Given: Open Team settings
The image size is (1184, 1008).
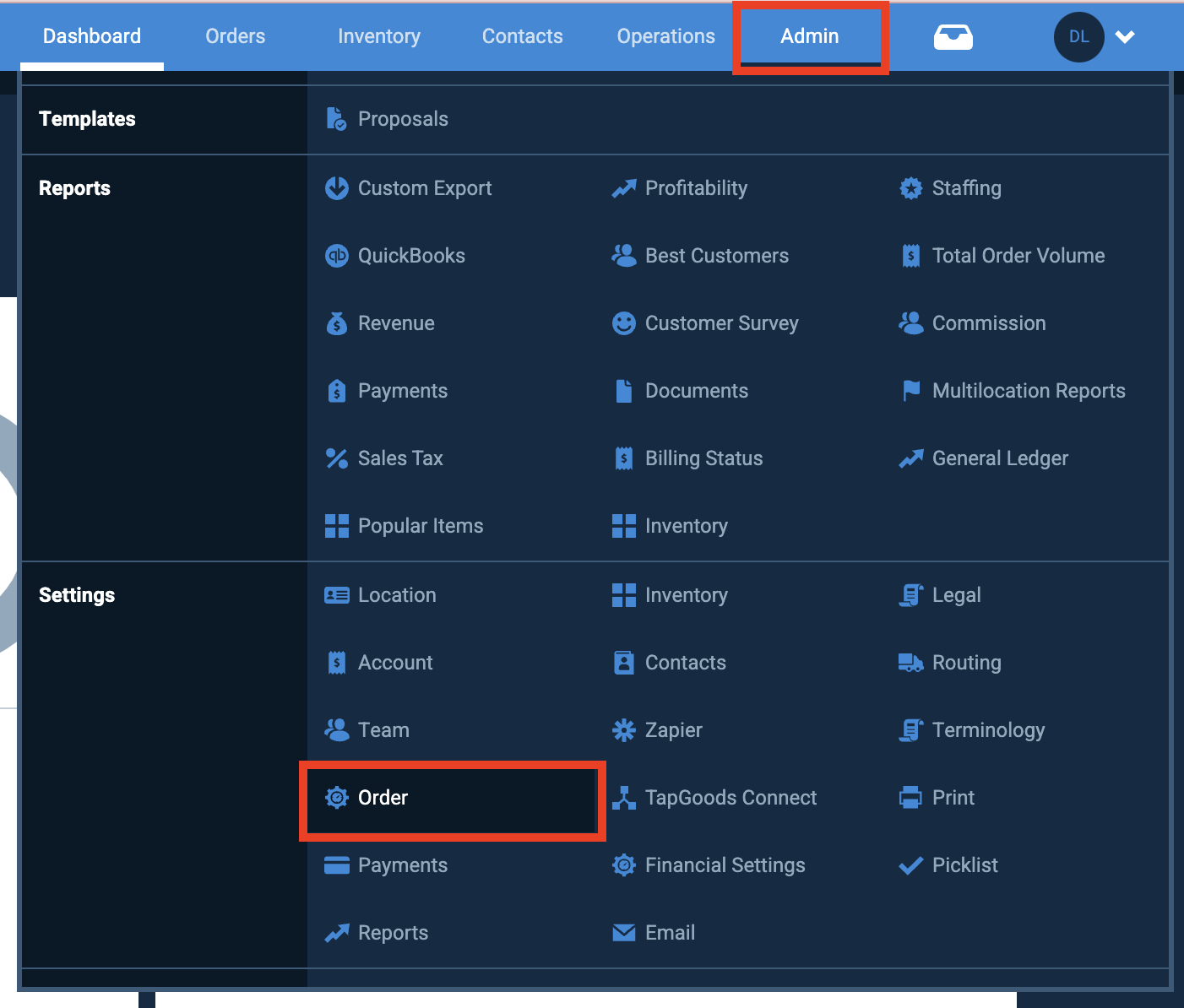Looking at the screenshot, I should click(383, 730).
